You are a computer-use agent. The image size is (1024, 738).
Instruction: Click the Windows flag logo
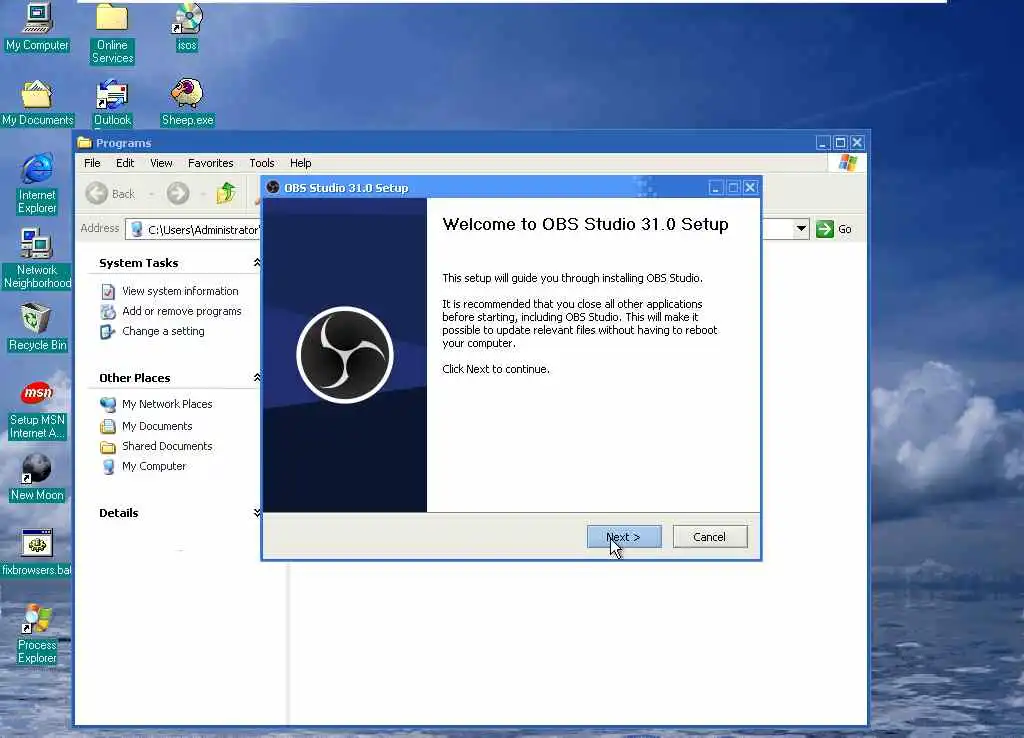(848, 163)
